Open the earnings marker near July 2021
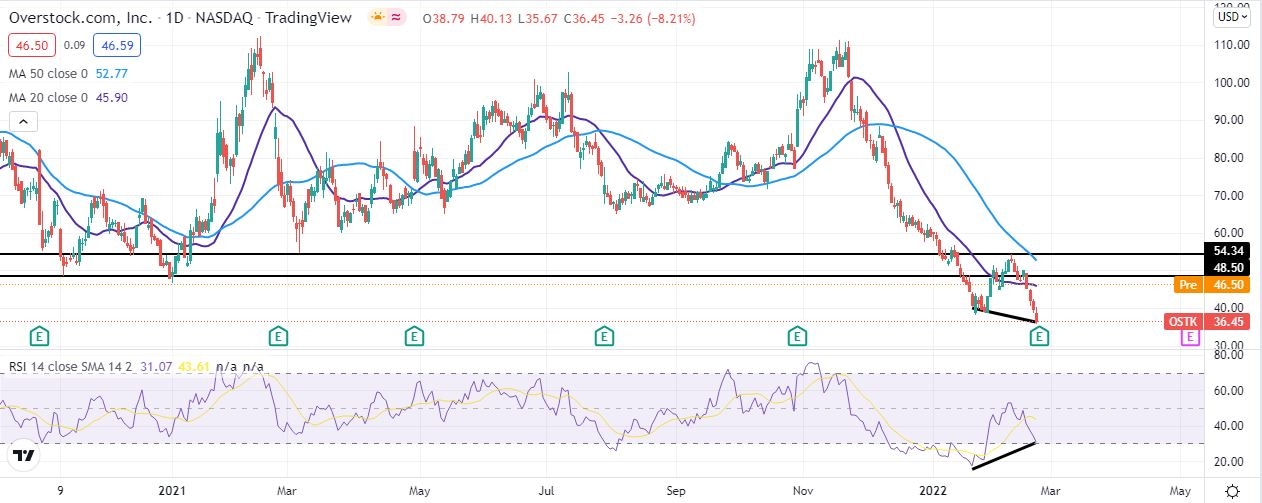 click(x=604, y=336)
